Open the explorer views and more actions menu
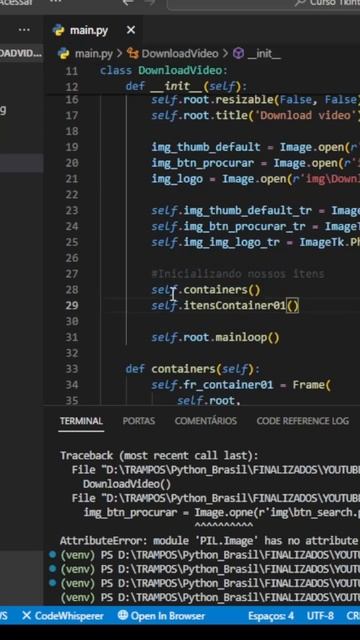Screen dimensions: 360x640 24,30
